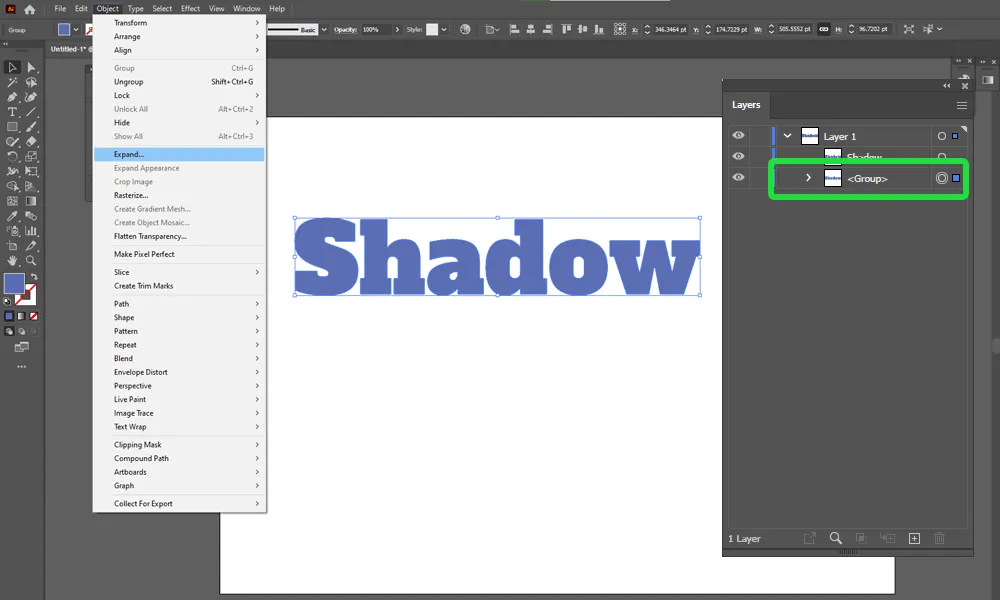Image resolution: width=1000 pixels, height=600 pixels.
Task: Select the Gradient tool
Action: [31, 201]
